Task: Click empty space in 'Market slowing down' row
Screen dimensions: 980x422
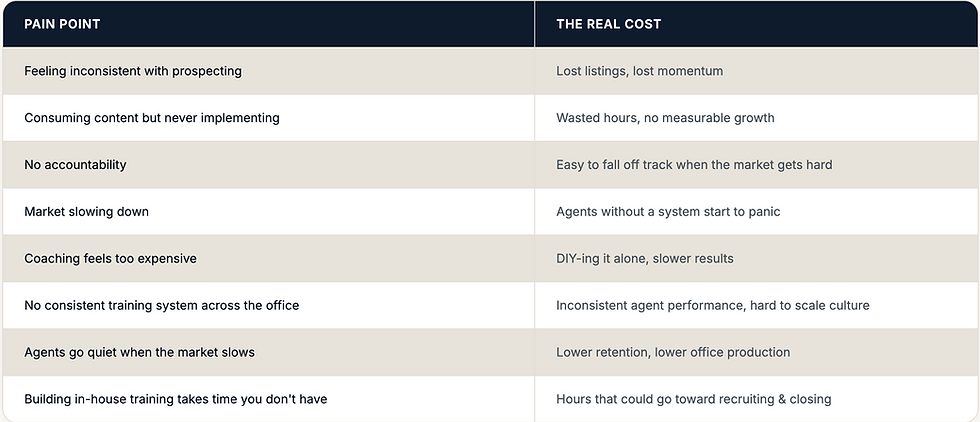Action: click(344, 211)
